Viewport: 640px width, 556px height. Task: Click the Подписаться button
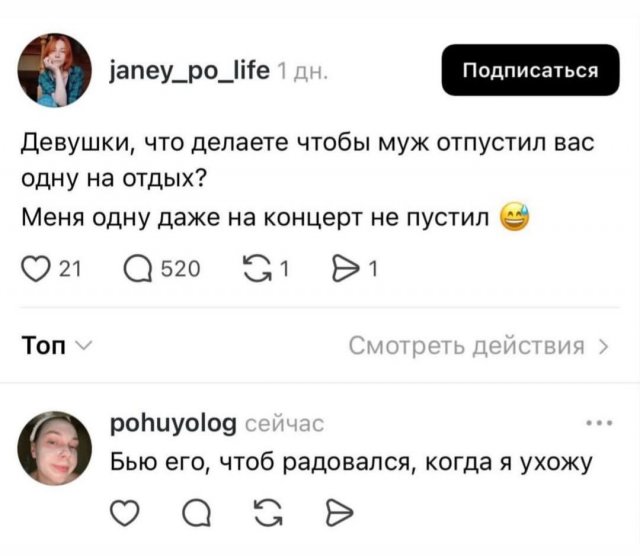pos(530,70)
